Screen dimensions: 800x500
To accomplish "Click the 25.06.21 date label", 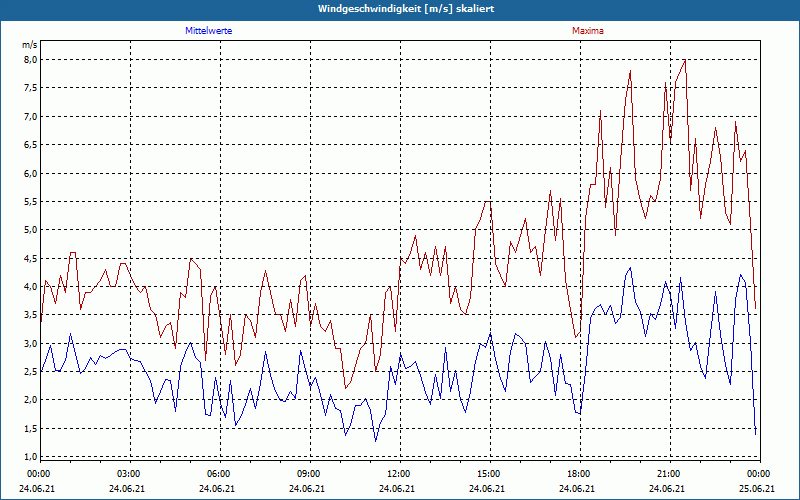I will click(x=759, y=488).
